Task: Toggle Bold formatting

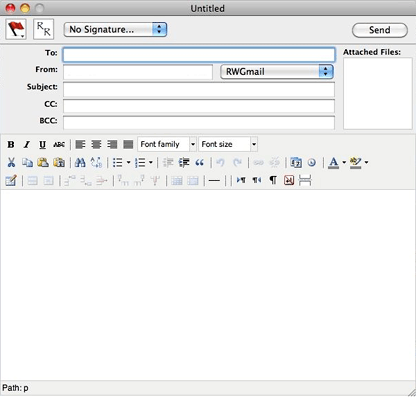Action: (11, 144)
